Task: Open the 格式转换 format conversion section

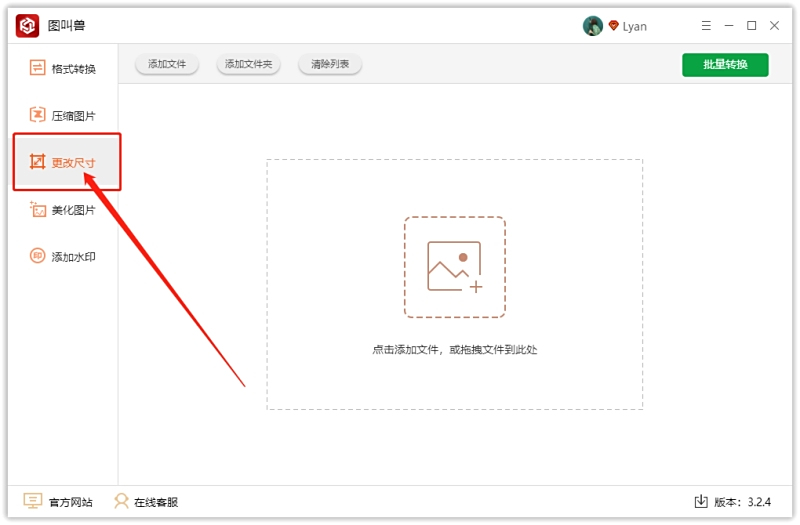Action: point(63,68)
